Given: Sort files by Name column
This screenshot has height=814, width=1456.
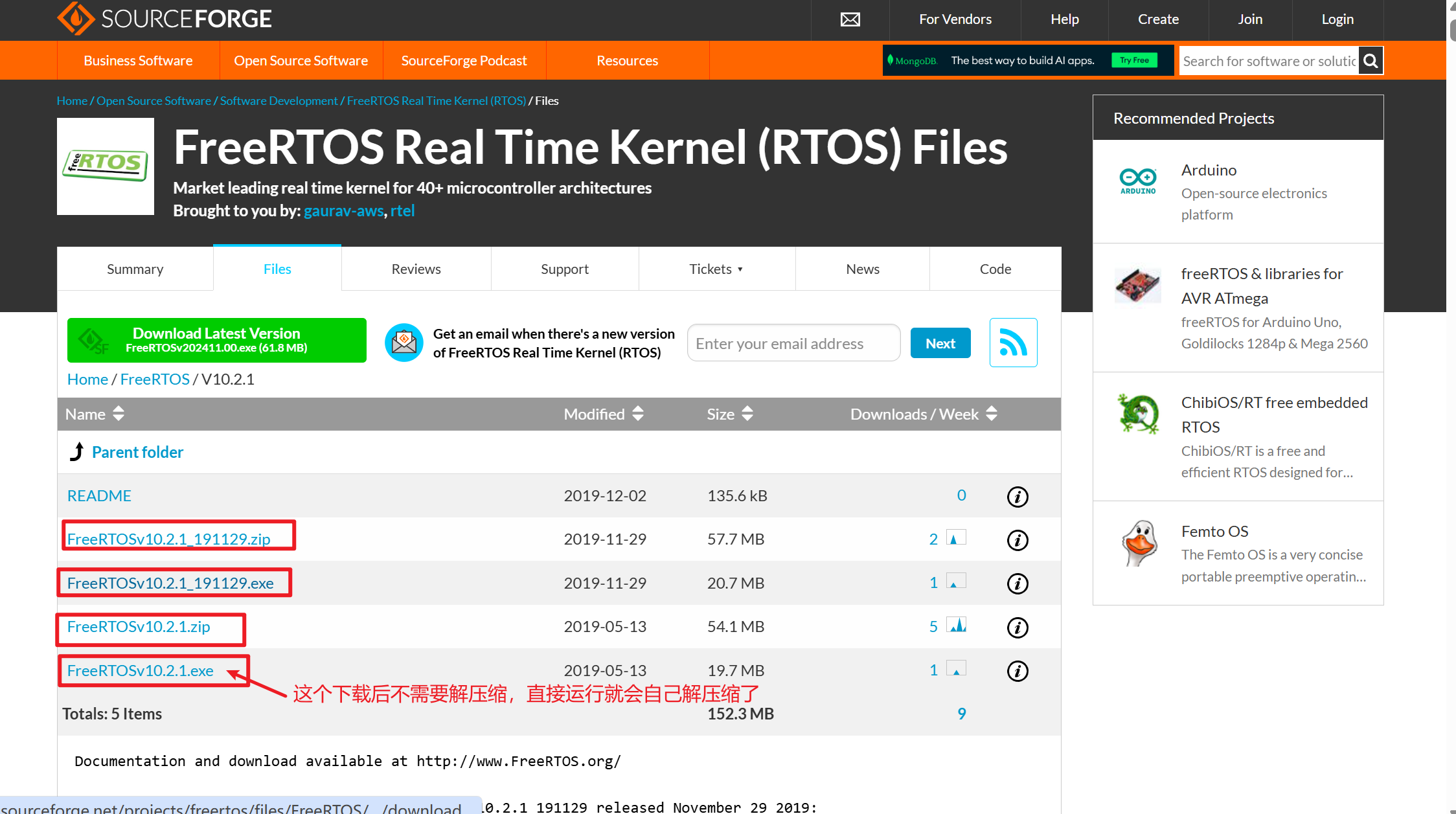Looking at the screenshot, I should 95,414.
